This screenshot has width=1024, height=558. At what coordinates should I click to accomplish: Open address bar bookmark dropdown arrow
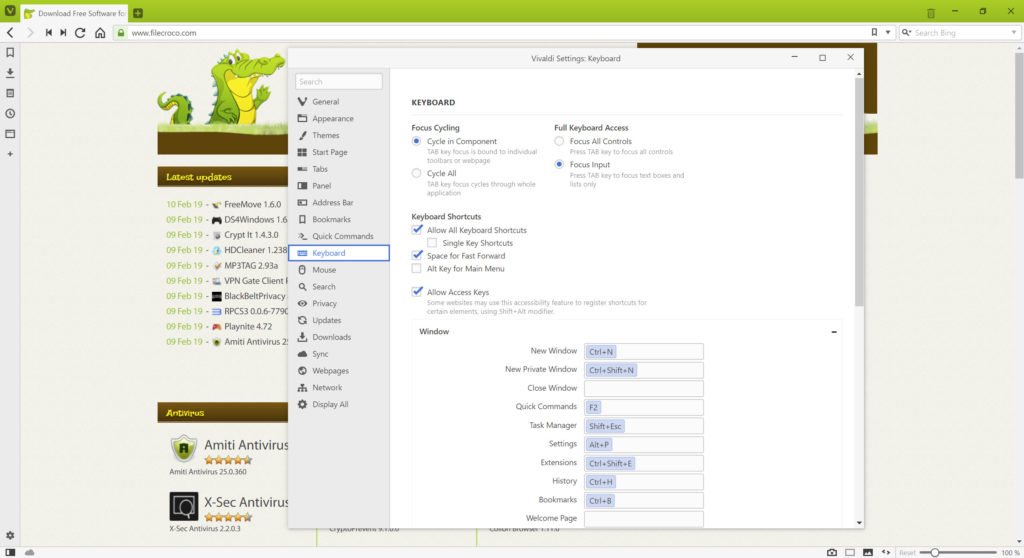[x=888, y=32]
